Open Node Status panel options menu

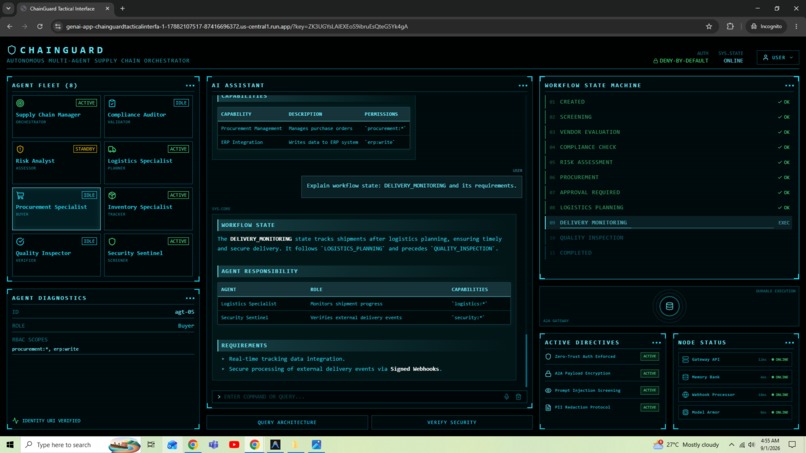pos(790,342)
